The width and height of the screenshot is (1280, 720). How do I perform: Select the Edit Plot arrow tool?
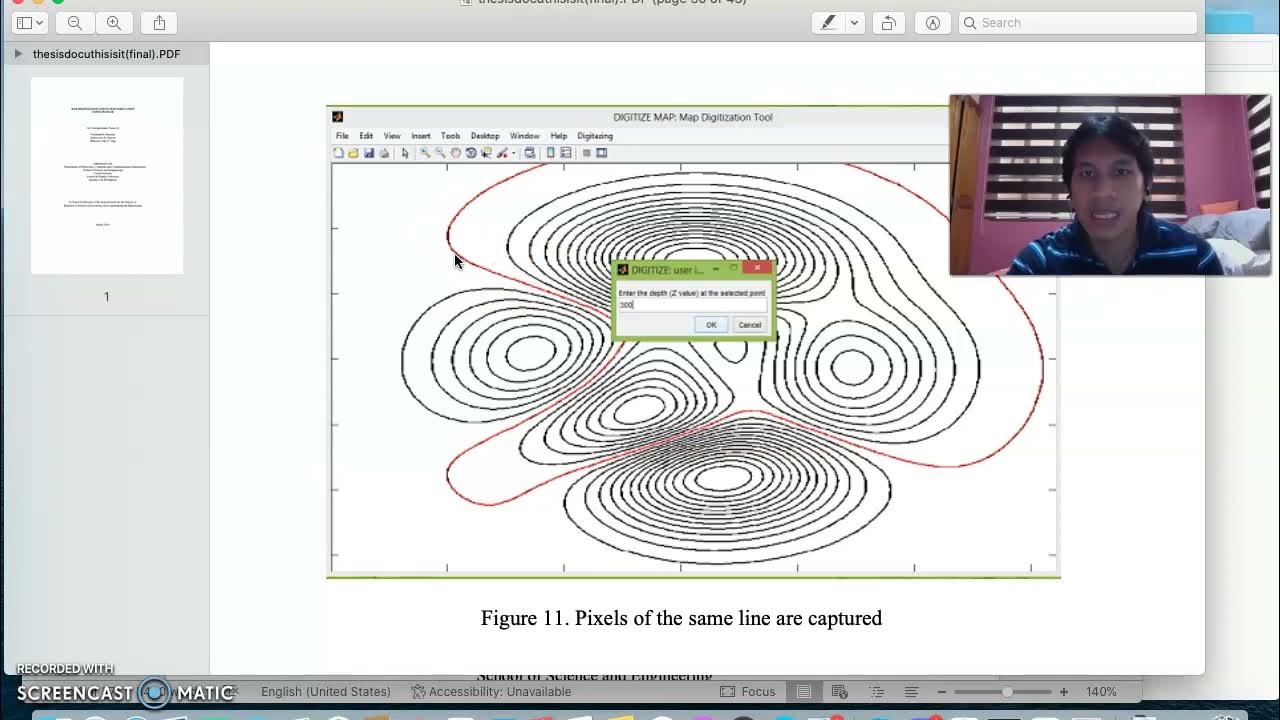[405, 153]
